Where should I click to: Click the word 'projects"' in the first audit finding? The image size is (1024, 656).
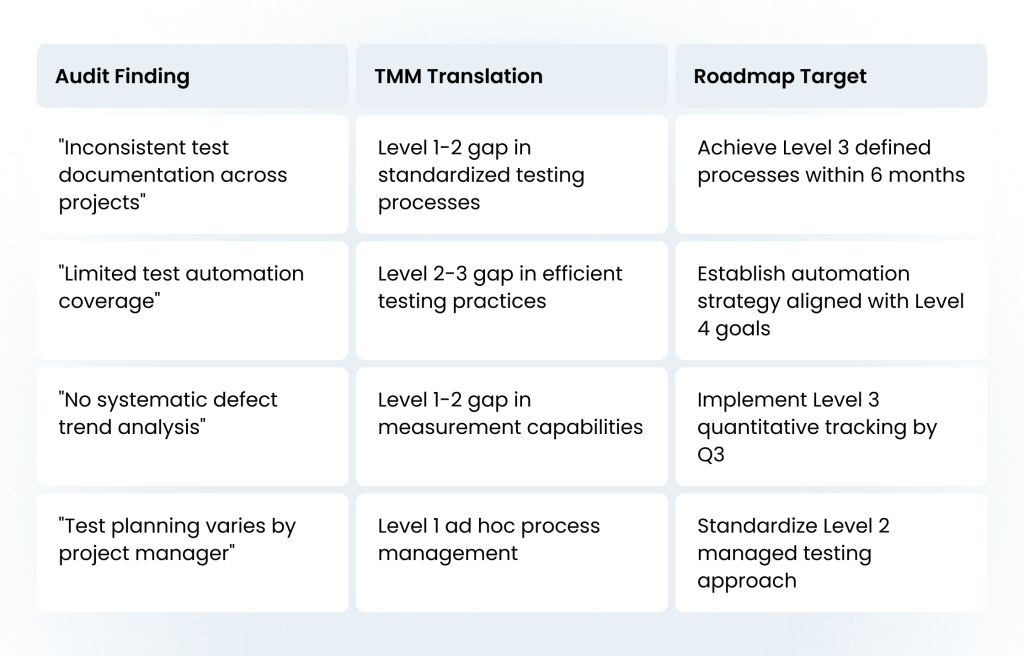pos(103,203)
